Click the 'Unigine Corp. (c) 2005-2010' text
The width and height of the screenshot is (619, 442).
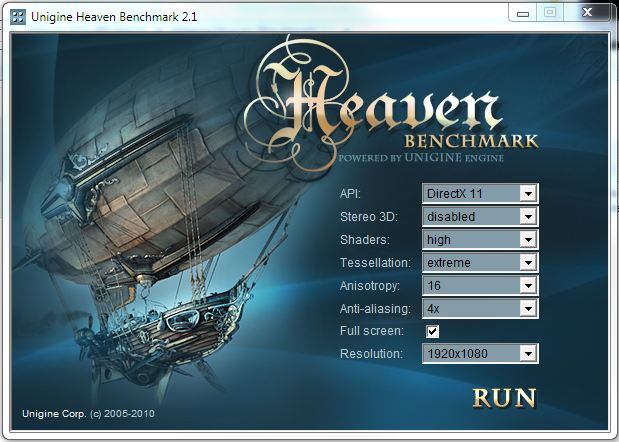coord(88,414)
